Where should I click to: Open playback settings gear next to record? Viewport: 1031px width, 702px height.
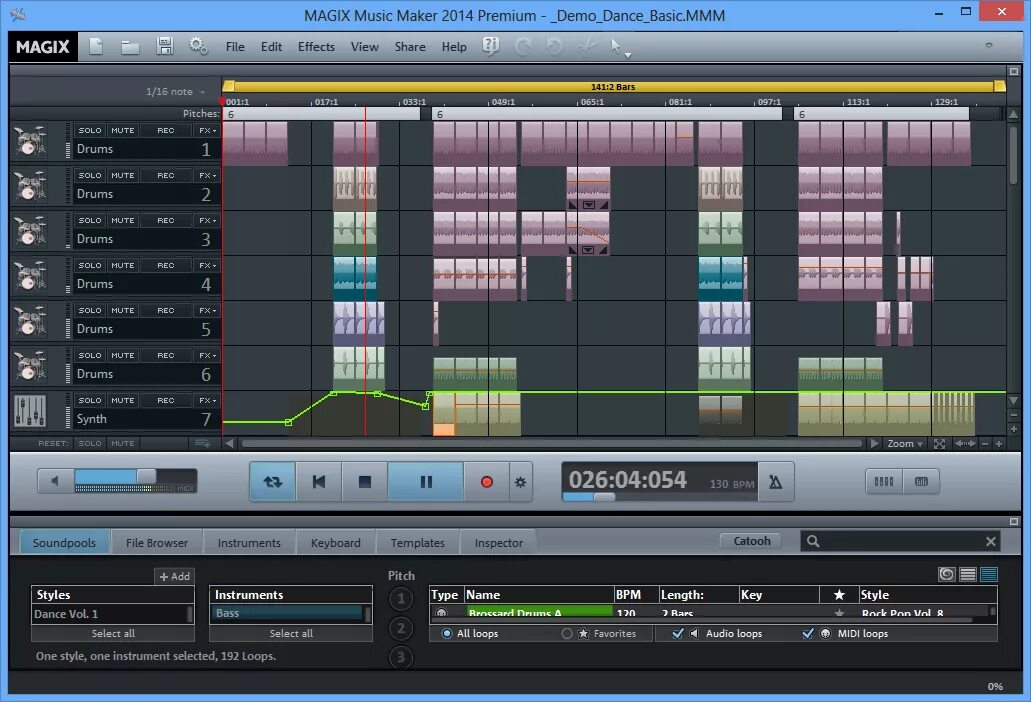(520, 482)
